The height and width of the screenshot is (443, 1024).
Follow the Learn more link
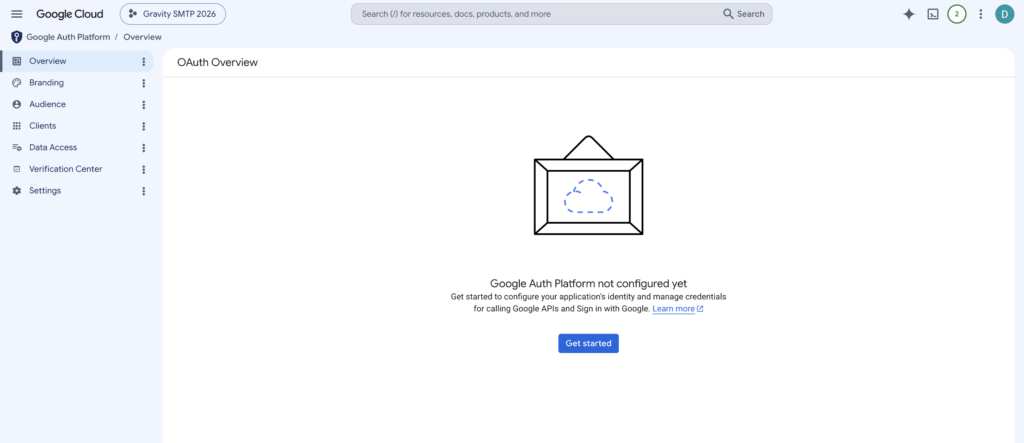(678, 309)
